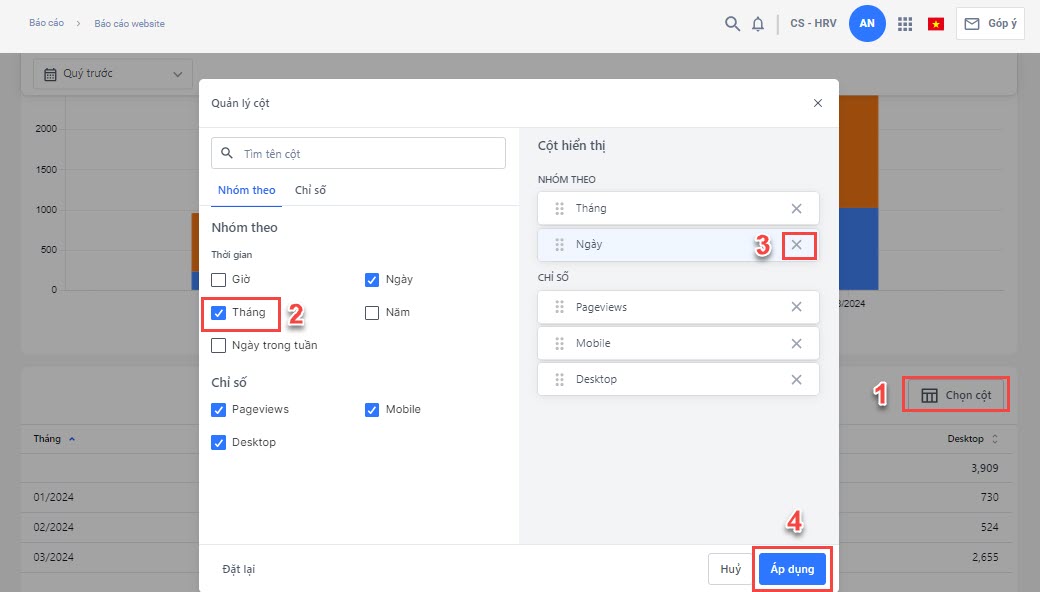Expand the Quý trước date dropdown
This screenshot has height=592, width=1040.
tap(113, 73)
